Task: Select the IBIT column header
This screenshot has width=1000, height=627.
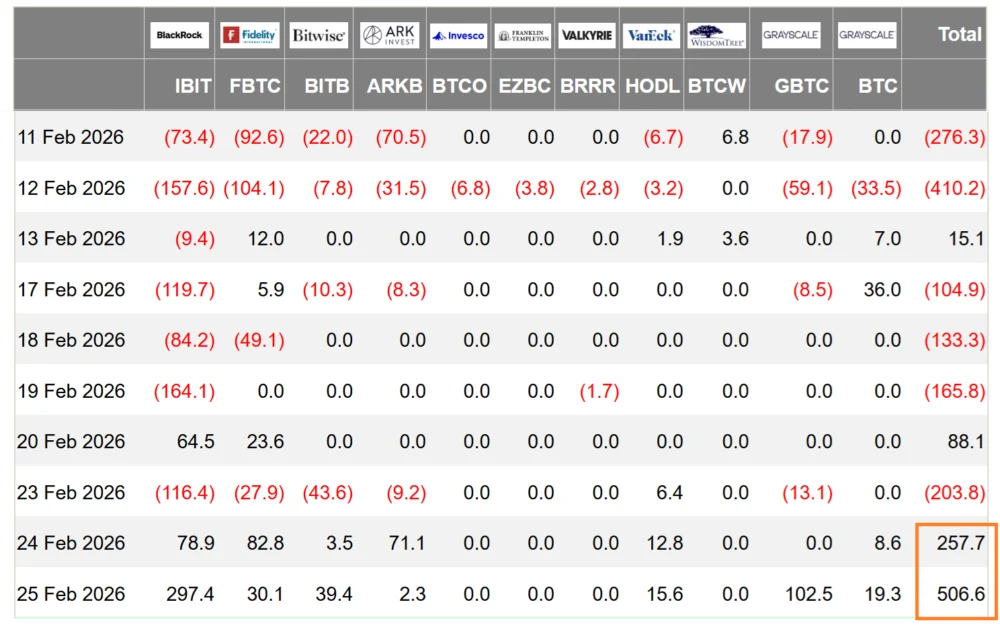Action: tap(192, 86)
